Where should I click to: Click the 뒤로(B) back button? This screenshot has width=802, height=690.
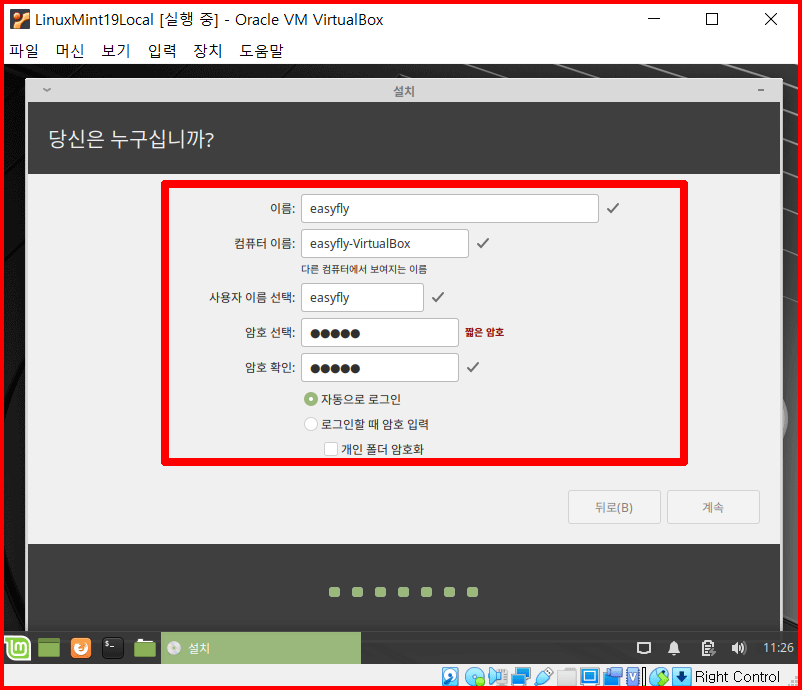click(614, 507)
